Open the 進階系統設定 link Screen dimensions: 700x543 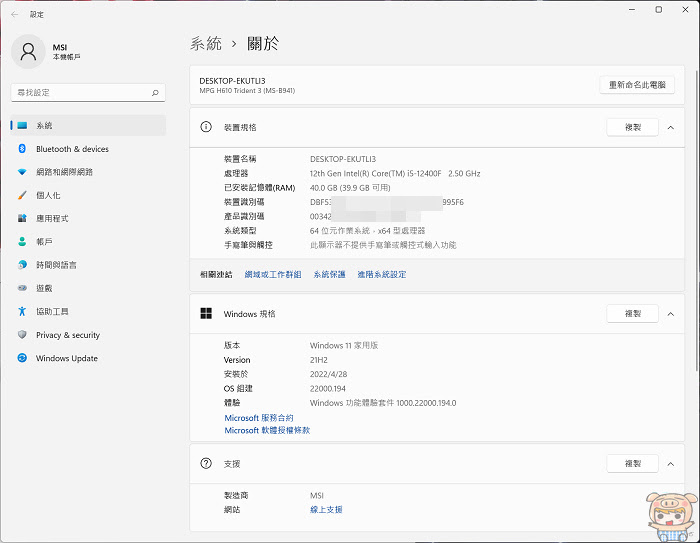point(382,274)
